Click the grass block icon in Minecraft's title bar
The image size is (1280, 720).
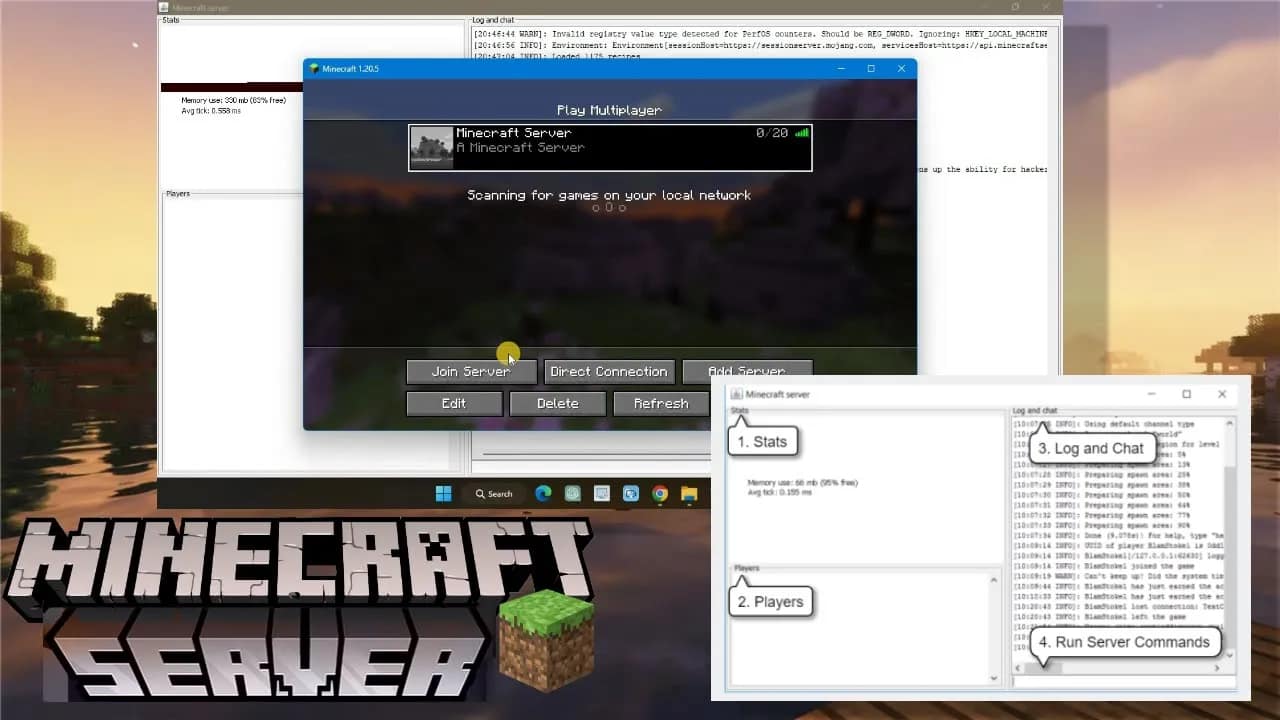316,68
